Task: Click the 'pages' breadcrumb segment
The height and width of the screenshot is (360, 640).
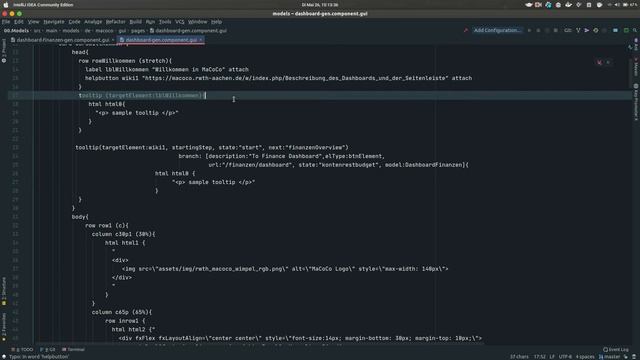Action: pos(138,31)
